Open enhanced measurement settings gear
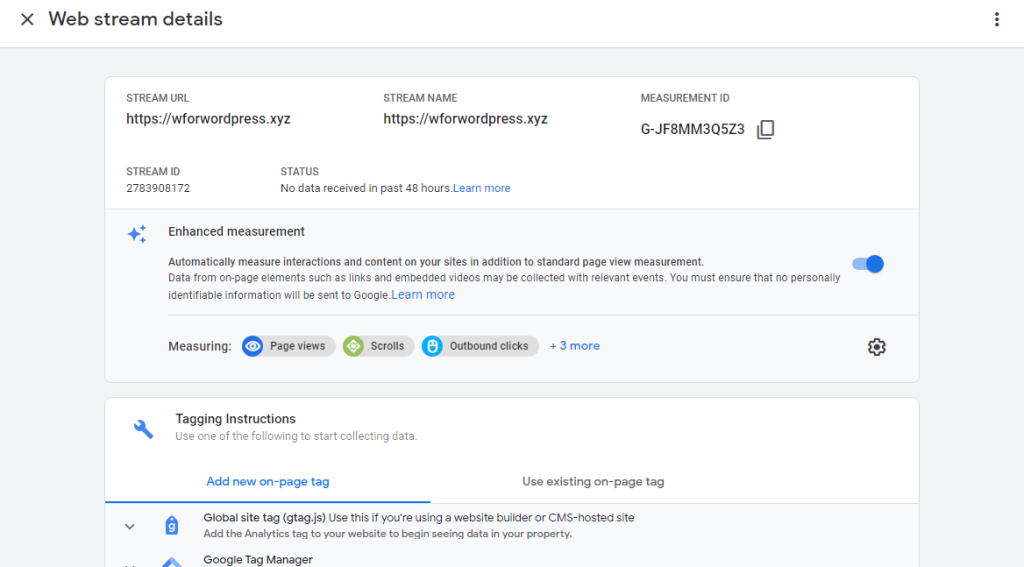Image resolution: width=1024 pixels, height=567 pixels. (876, 347)
